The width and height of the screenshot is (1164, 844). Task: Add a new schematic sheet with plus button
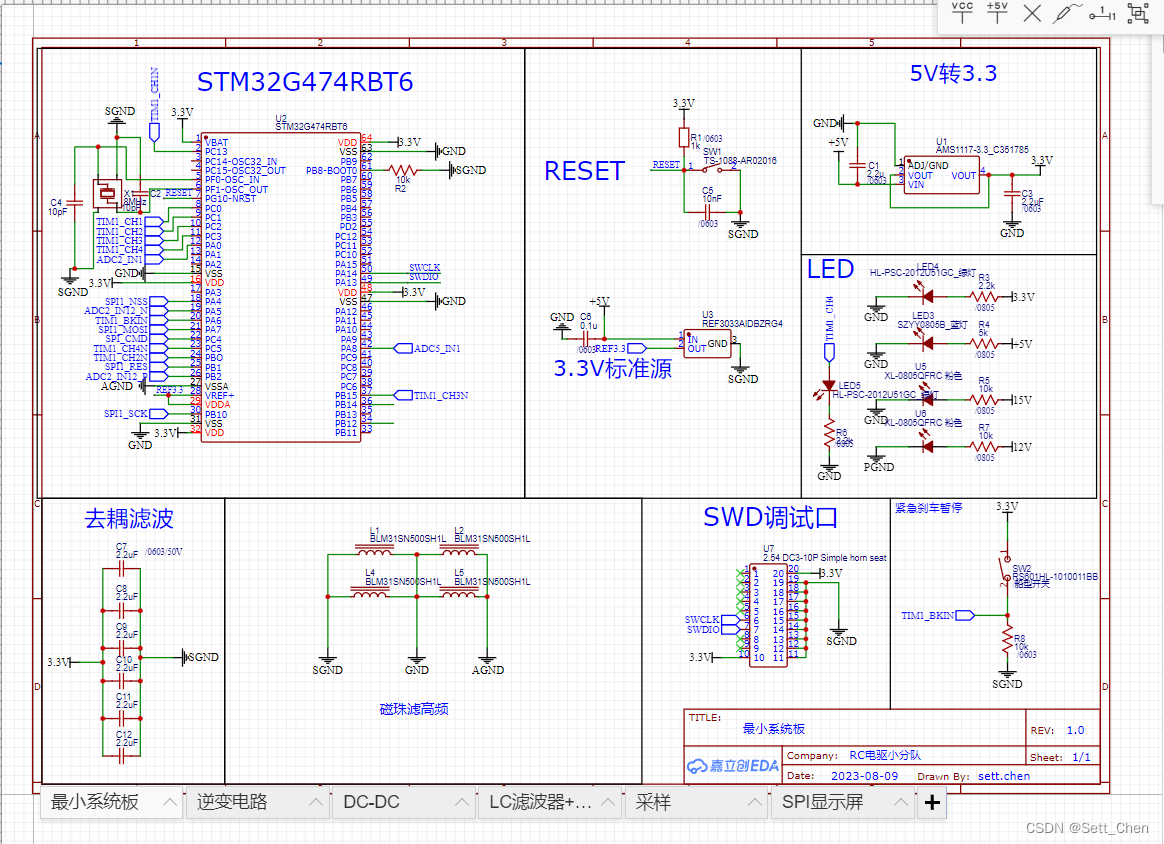click(x=932, y=802)
